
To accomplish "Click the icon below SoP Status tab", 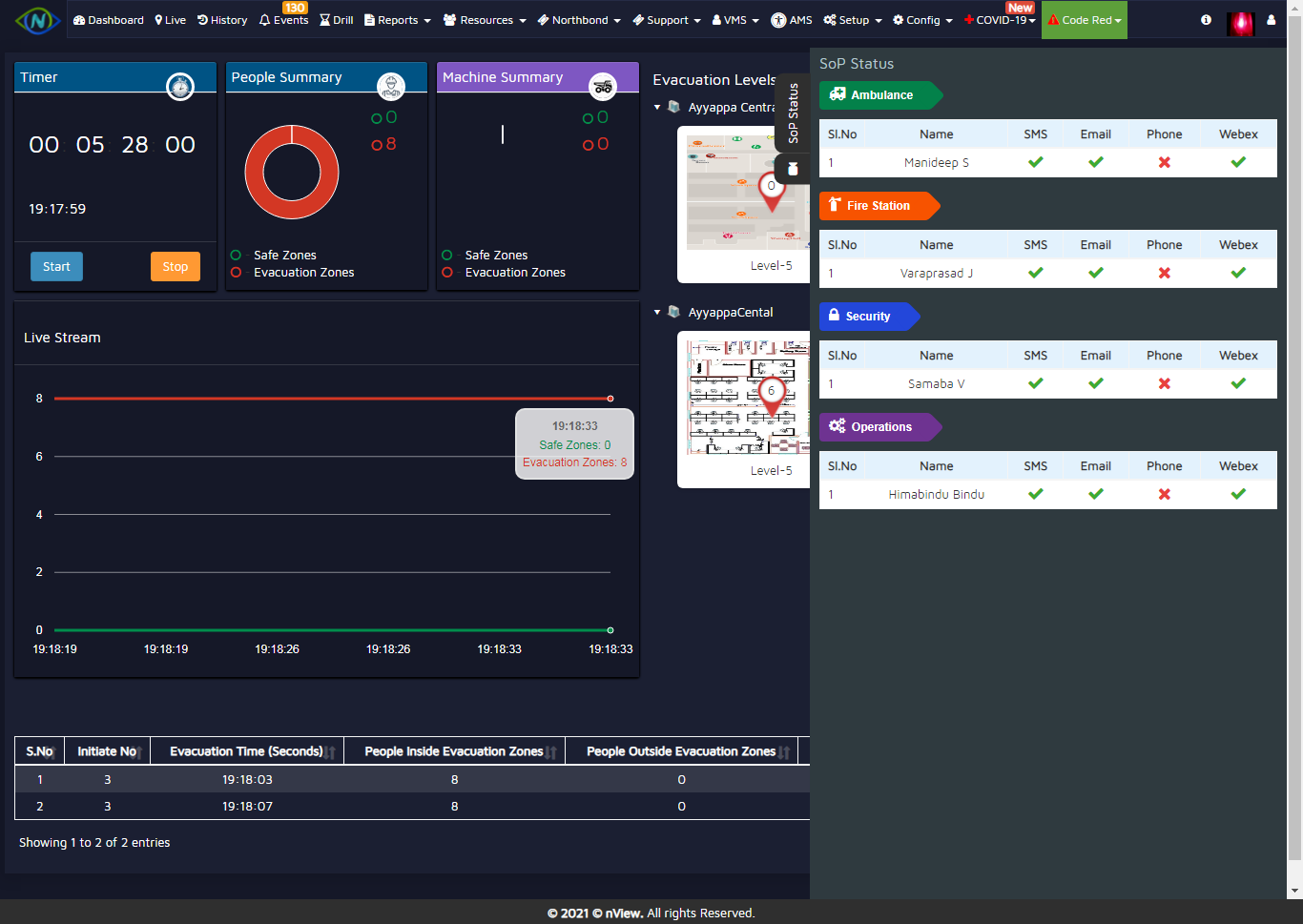I will (x=793, y=169).
